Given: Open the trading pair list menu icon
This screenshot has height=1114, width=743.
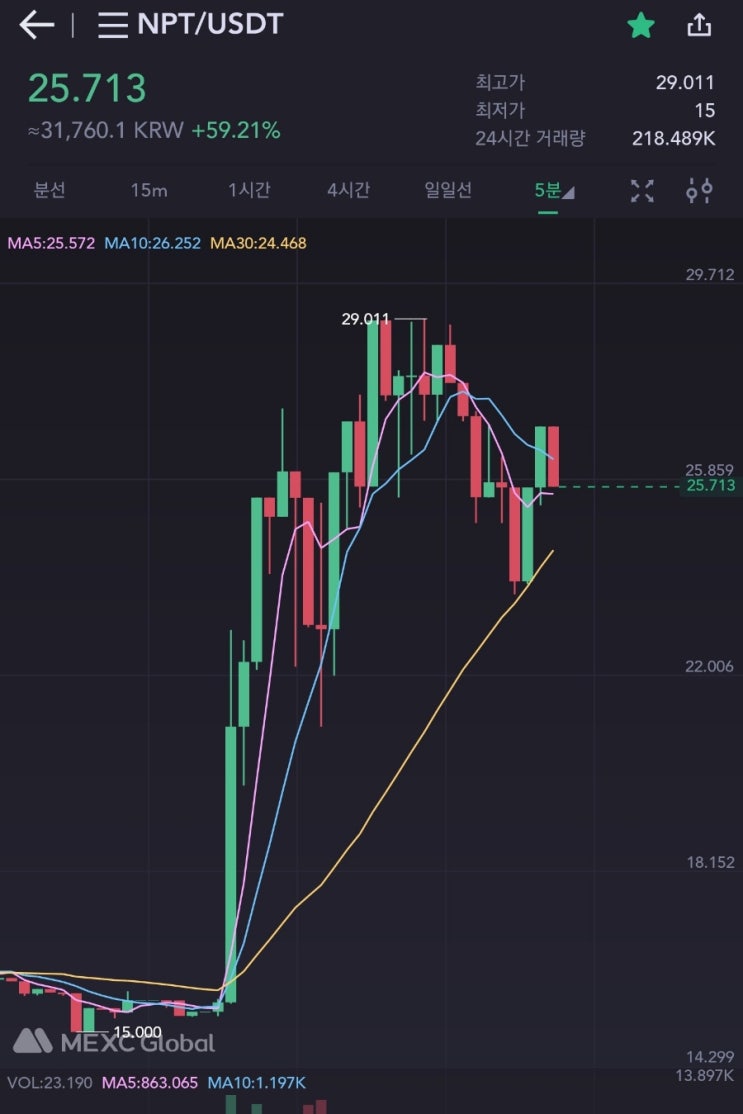Looking at the screenshot, I should (112, 25).
